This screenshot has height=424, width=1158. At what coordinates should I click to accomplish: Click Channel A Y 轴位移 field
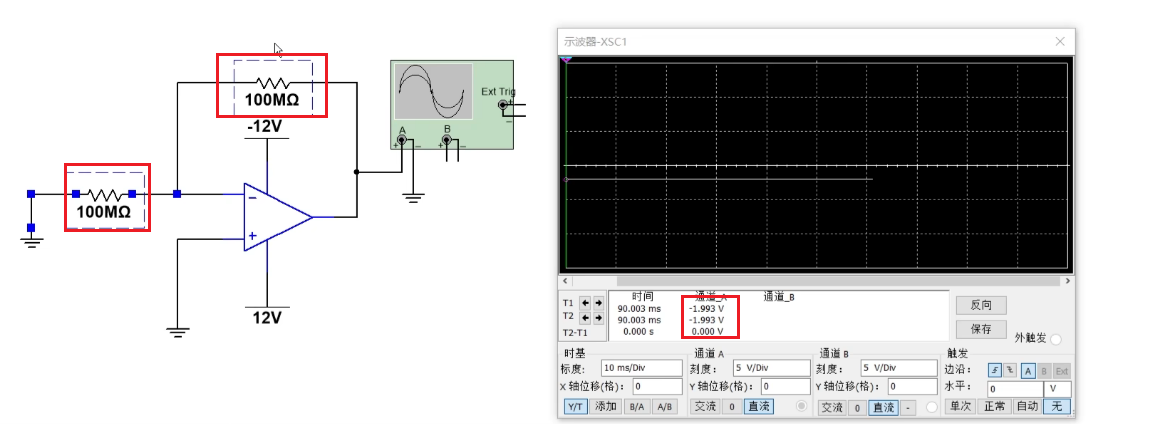click(786, 386)
